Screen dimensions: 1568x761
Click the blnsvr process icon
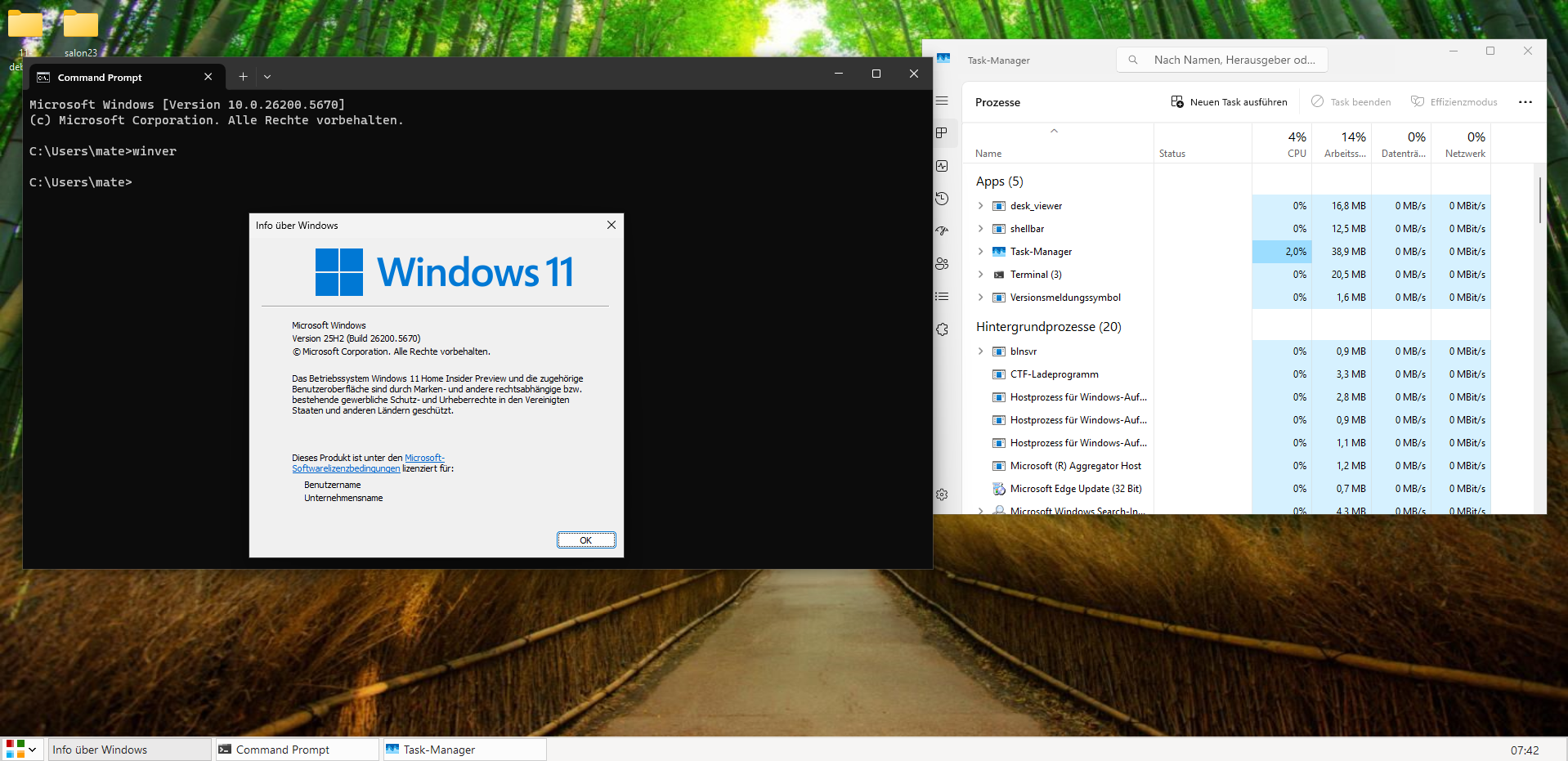tap(999, 351)
